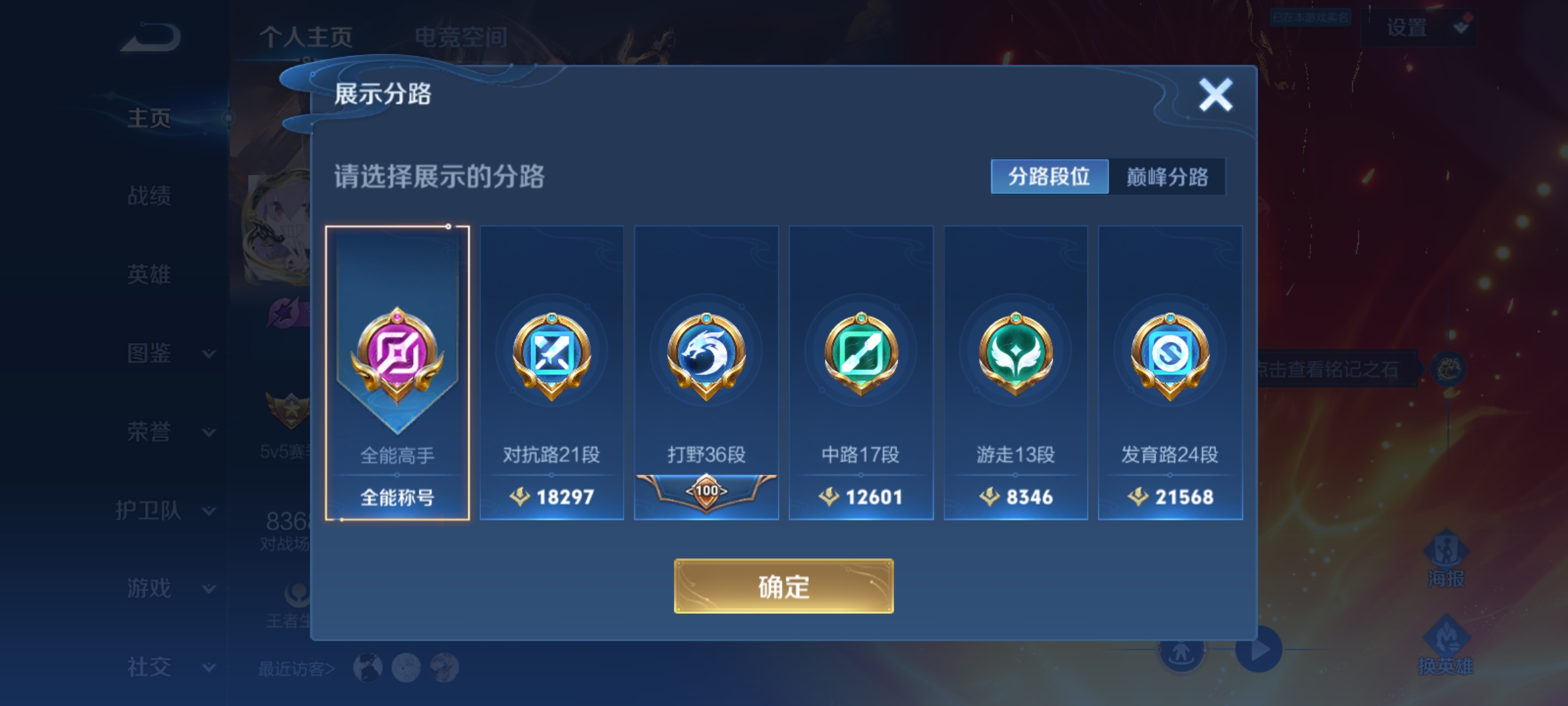Close the 展示分路 dialog
This screenshot has width=1568, height=706.
point(1216,95)
